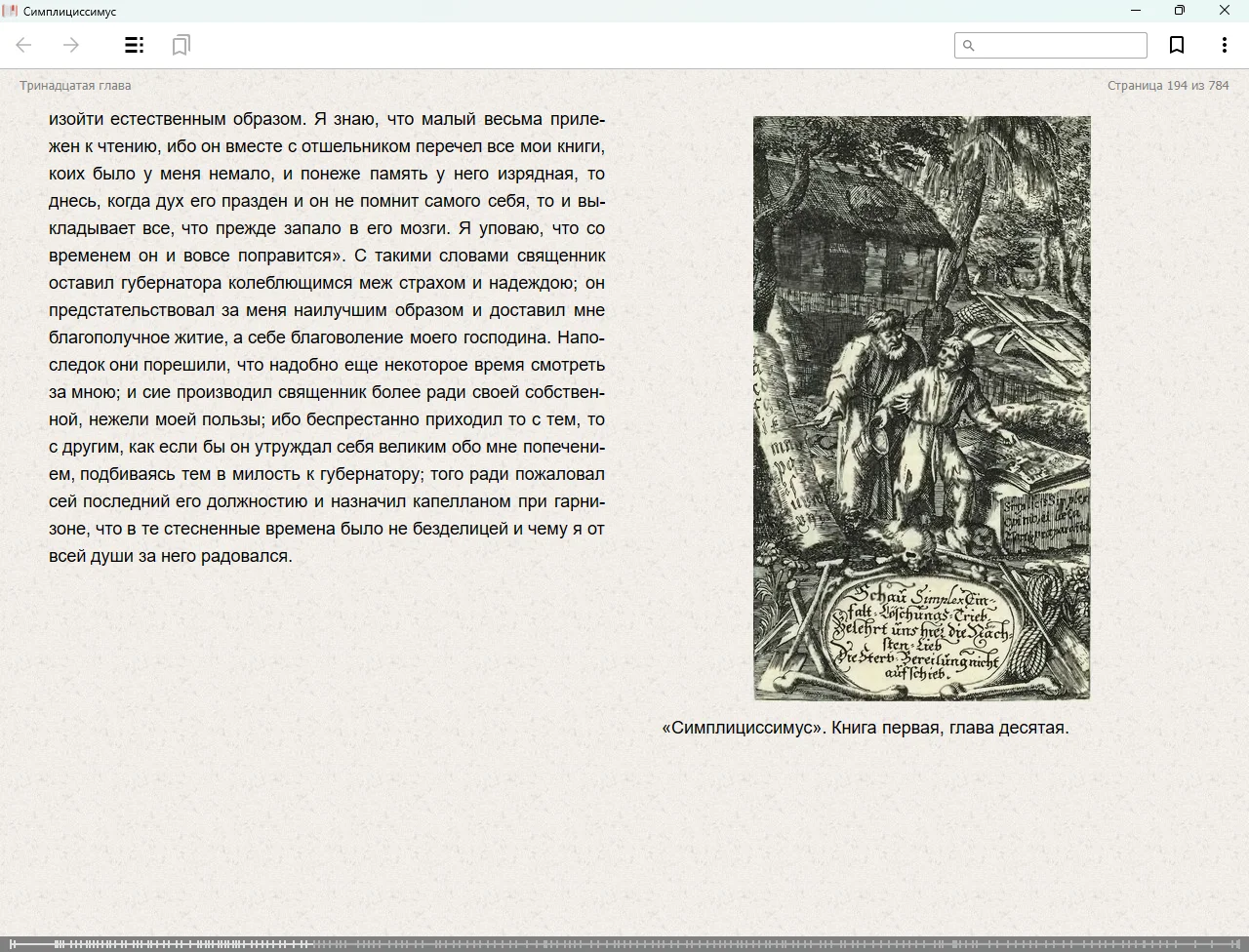Open the table of contents

pyautogui.click(x=134, y=45)
